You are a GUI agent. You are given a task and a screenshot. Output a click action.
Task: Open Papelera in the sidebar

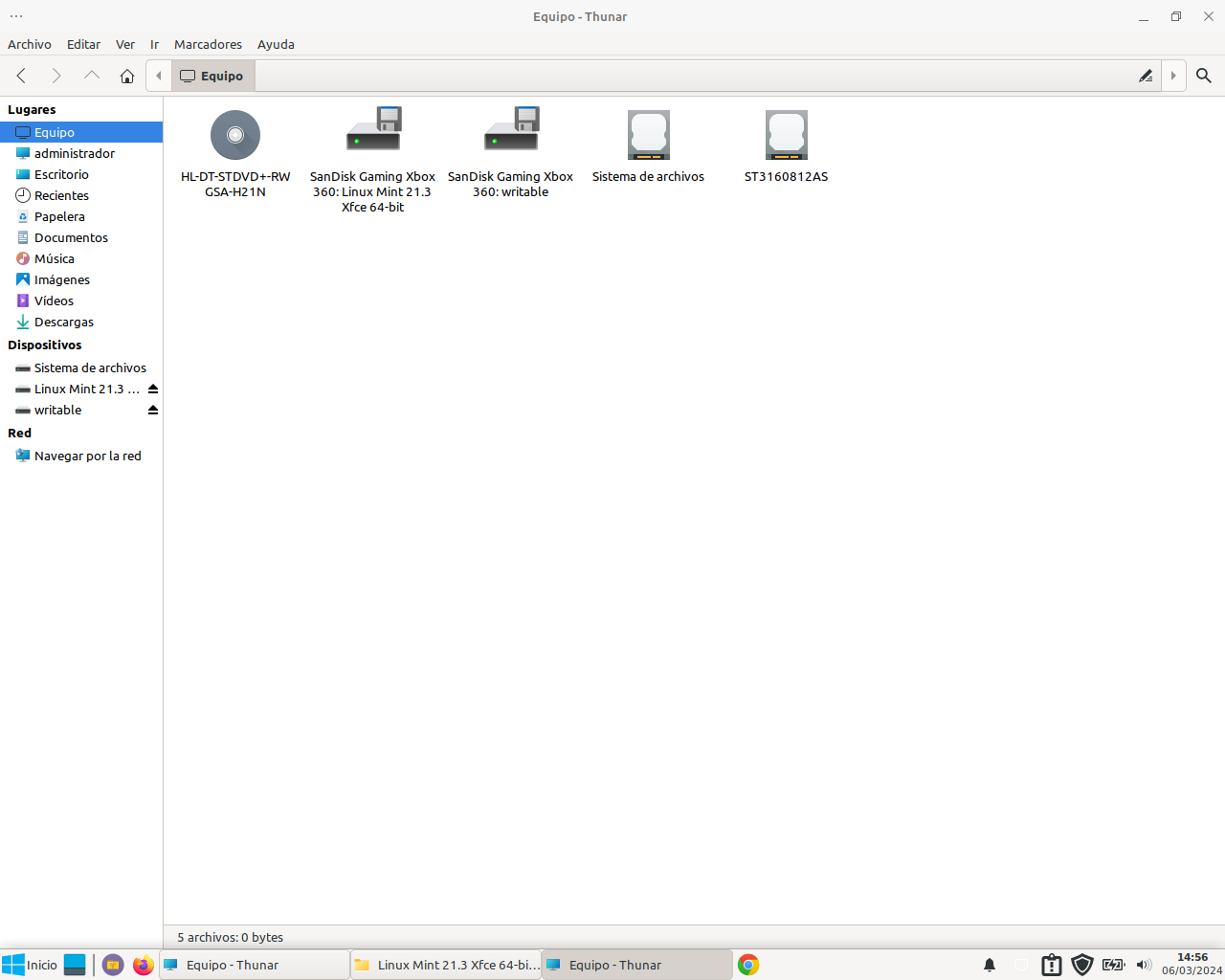click(81, 216)
